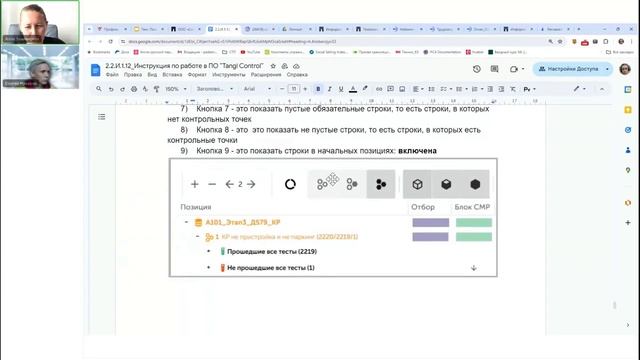
Task: Reload the page in the browser
Action: (x=111, y=41)
